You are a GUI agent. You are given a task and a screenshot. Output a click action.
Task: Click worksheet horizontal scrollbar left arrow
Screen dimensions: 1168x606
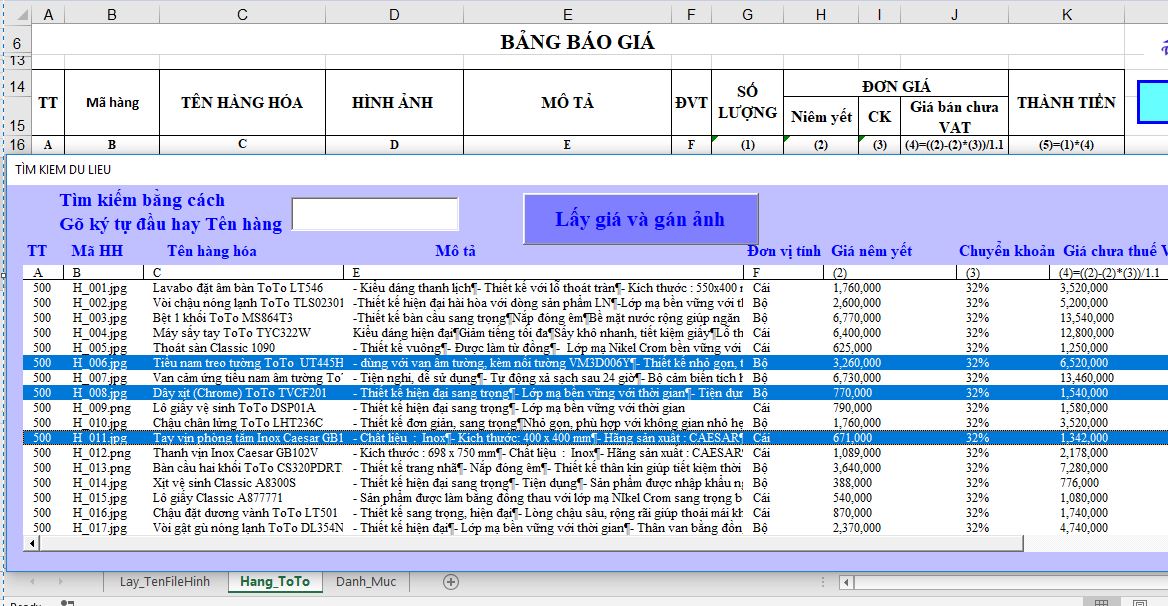tap(847, 581)
